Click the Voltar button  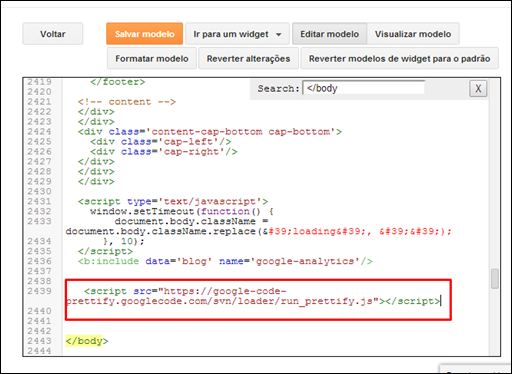pyautogui.click(x=53, y=34)
